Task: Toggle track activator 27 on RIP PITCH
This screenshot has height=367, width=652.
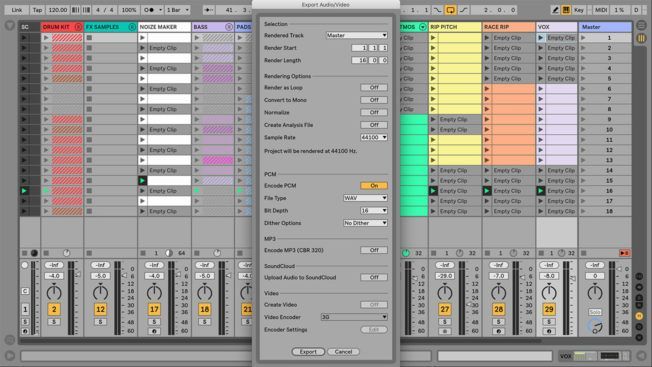Action: [x=445, y=309]
